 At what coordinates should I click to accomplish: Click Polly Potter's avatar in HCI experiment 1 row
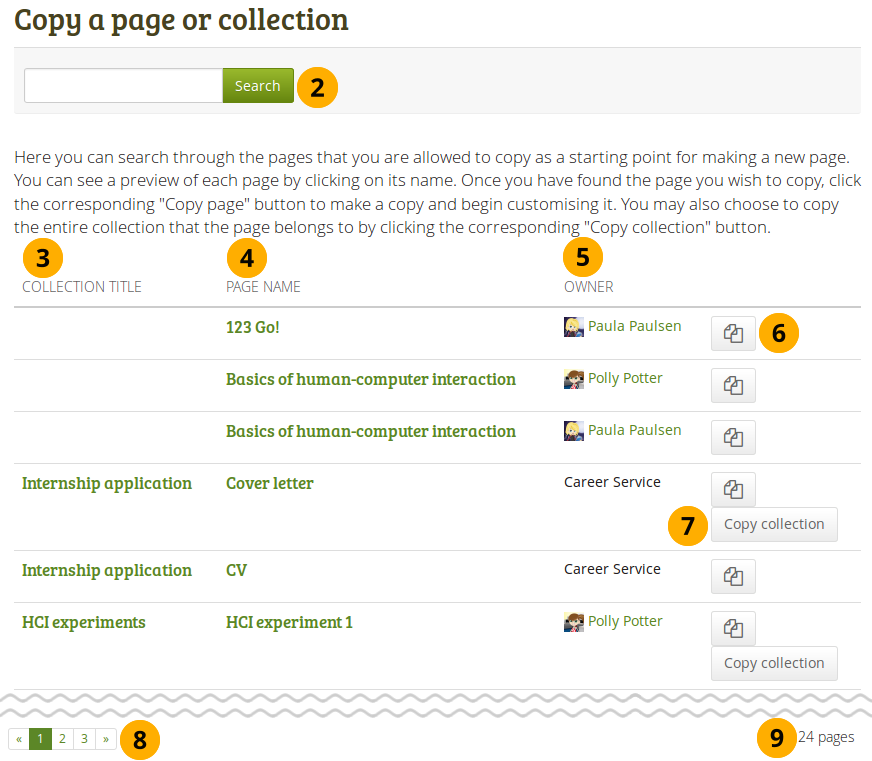[573, 622]
